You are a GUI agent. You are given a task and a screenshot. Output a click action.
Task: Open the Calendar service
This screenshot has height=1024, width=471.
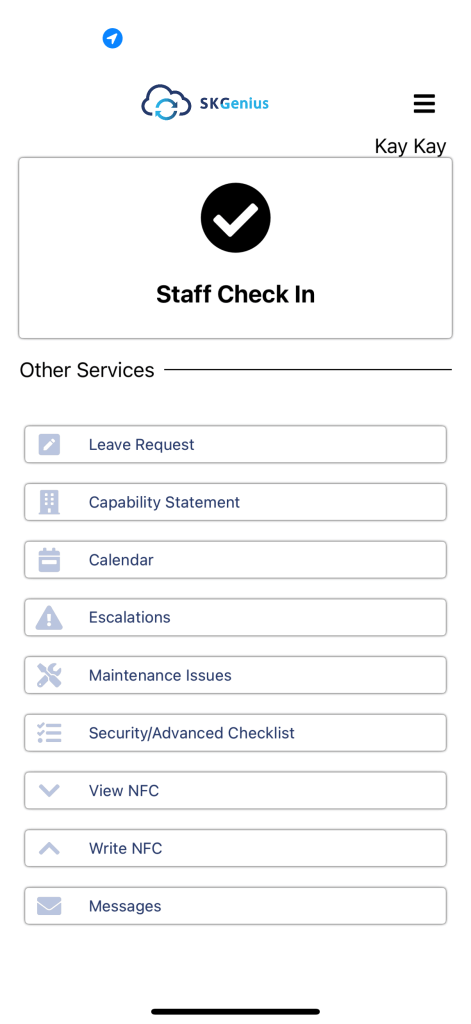[x=235, y=560]
